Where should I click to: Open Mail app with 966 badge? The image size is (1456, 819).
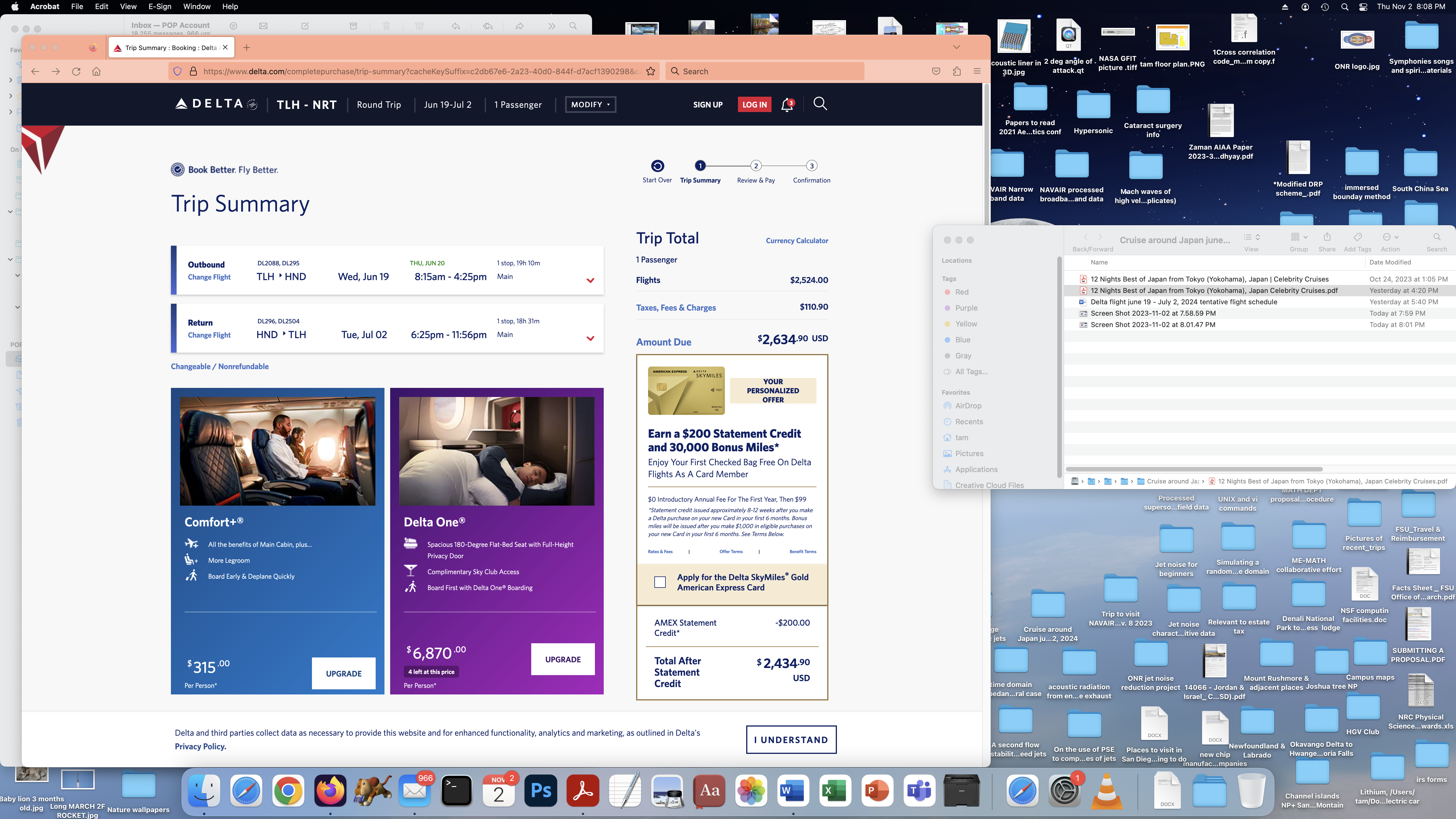[414, 790]
